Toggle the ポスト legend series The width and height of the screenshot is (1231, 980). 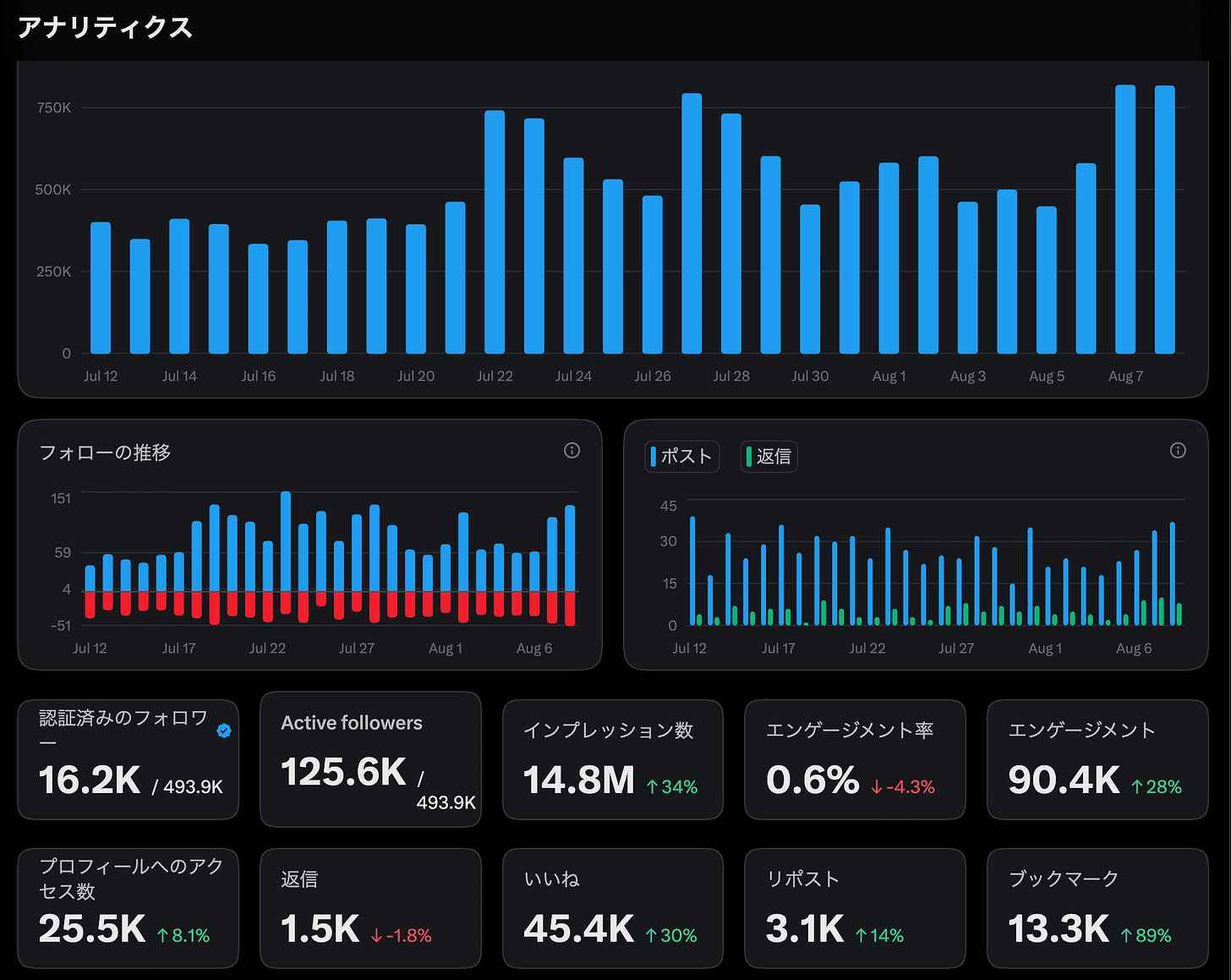(x=681, y=457)
